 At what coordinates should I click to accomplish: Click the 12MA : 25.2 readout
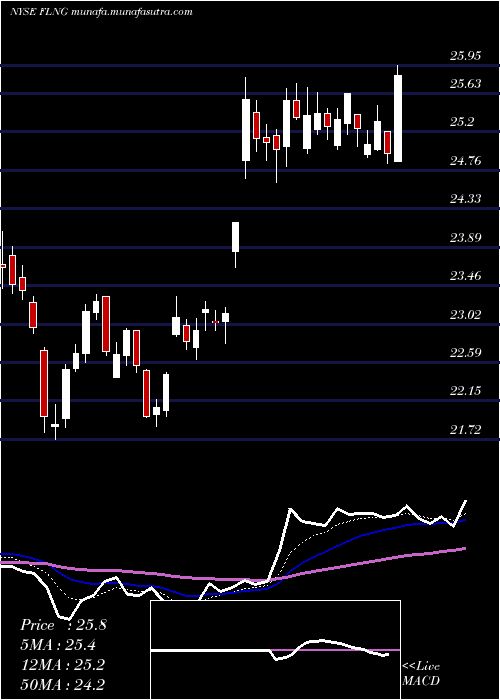tap(62, 665)
